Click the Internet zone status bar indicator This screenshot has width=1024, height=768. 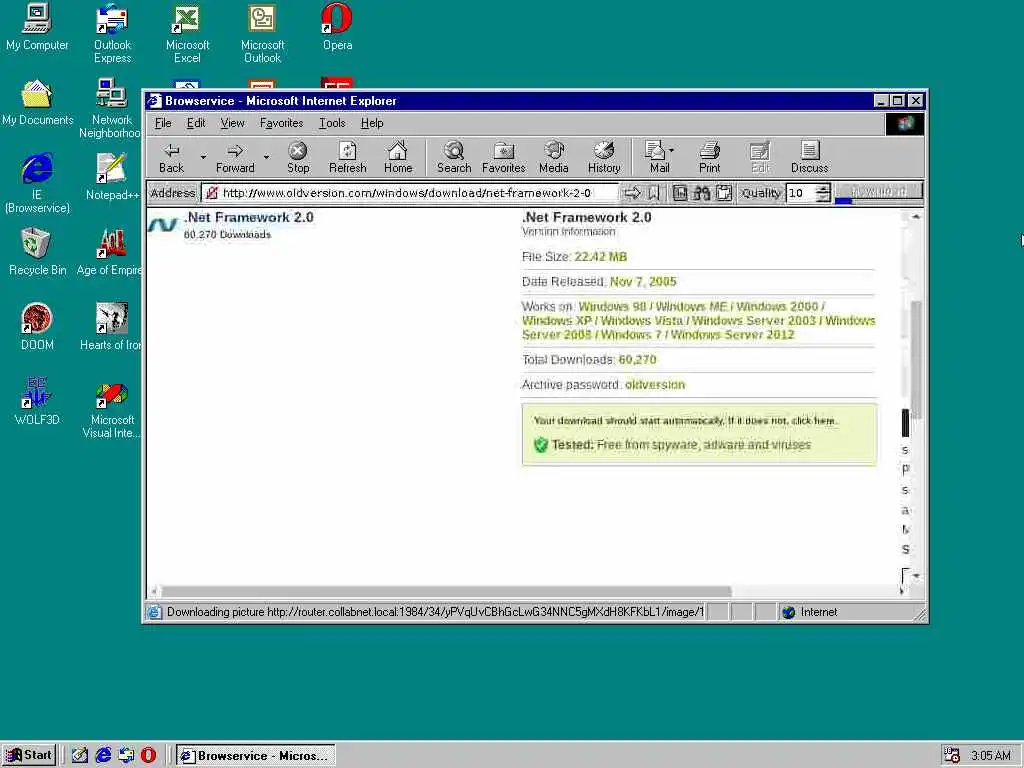tap(810, 612)
